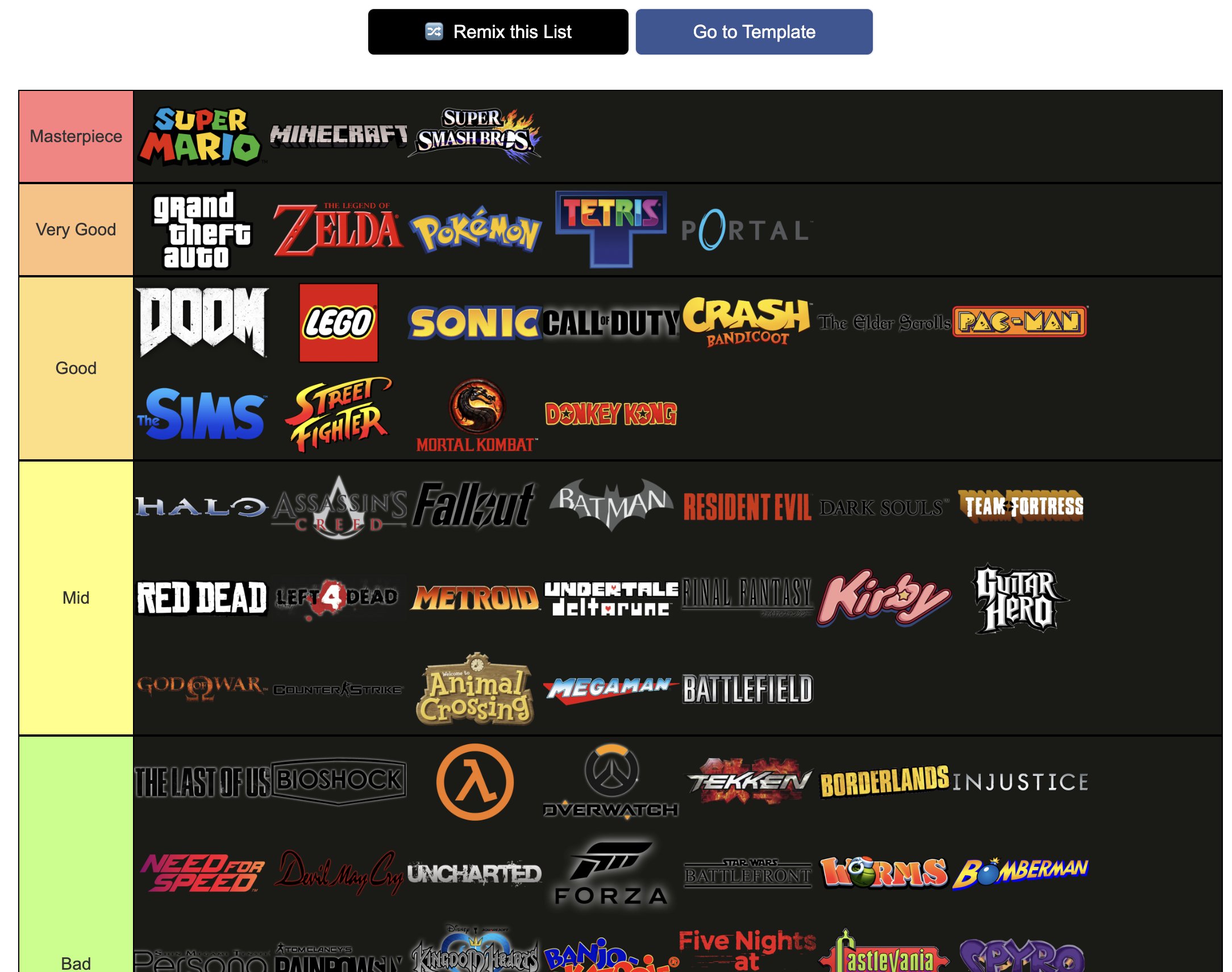Click the Good tier row label
The image size is (1232, 972).
[75, 368]
